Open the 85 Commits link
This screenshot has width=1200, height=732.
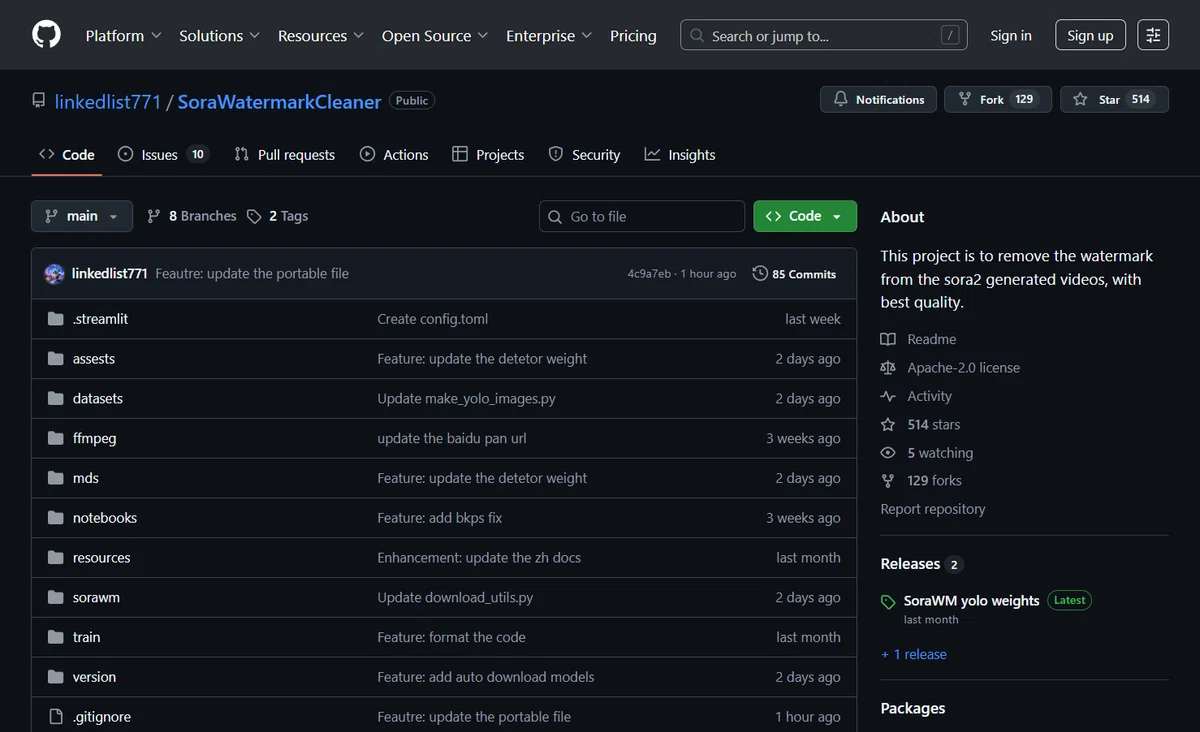click(x=794, y=273)
